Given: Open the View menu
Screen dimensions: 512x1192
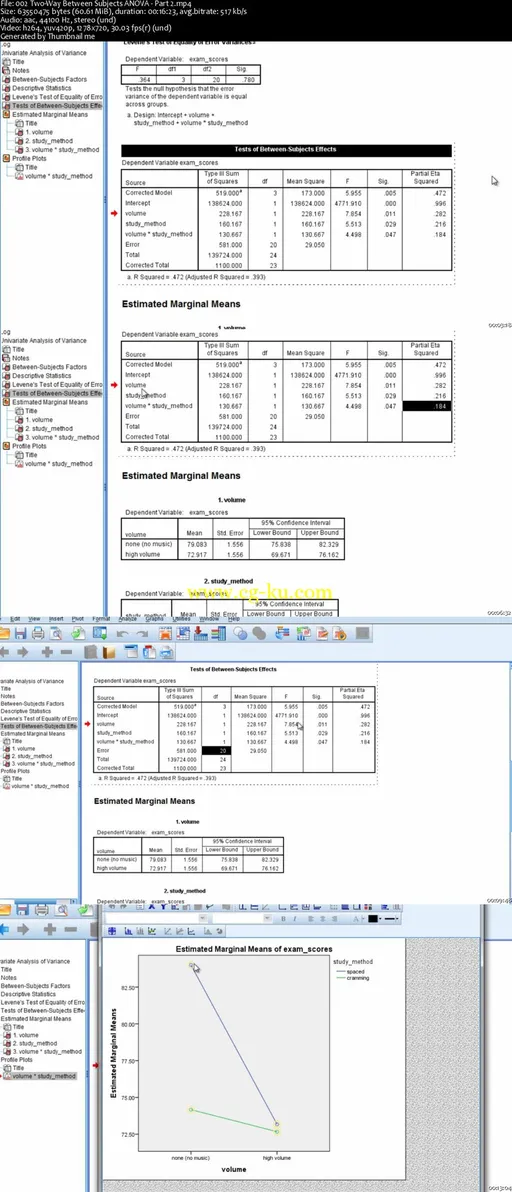Looking at the screenshot, I should pos(34,619).
